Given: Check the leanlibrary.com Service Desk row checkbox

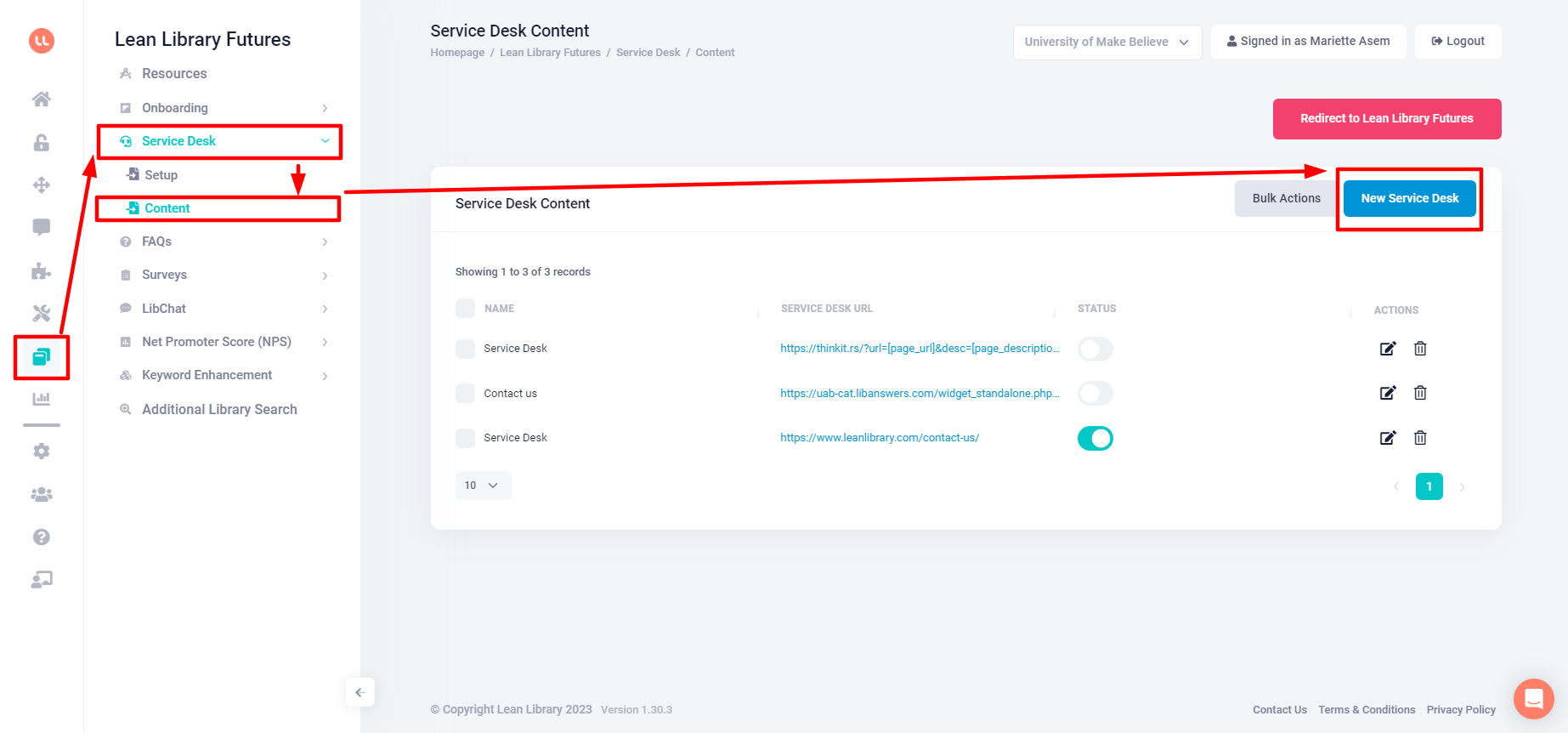Looking at the screenshot, I should tap(465, 438).
